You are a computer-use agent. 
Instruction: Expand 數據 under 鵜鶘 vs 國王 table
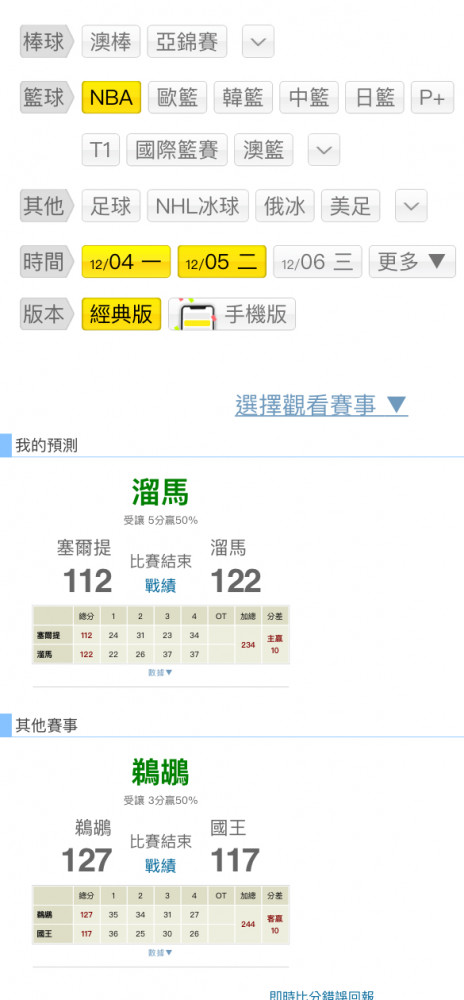[x=161, y=952]
